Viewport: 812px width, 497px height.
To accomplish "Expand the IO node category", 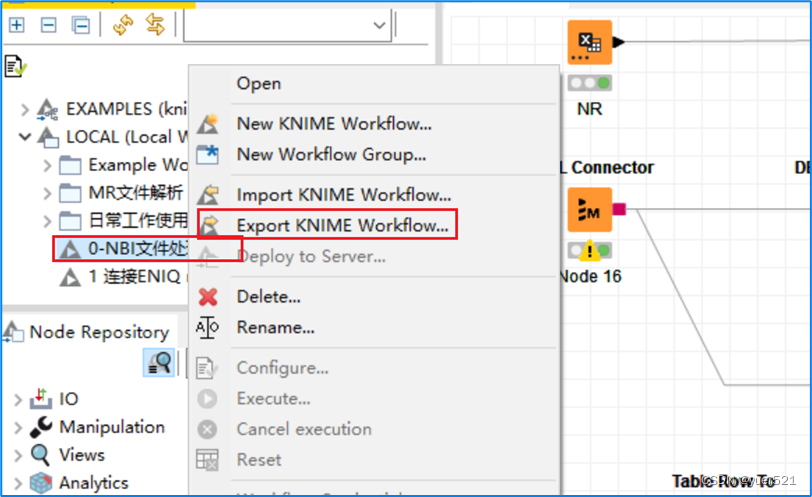I will (x=18, y=400).
